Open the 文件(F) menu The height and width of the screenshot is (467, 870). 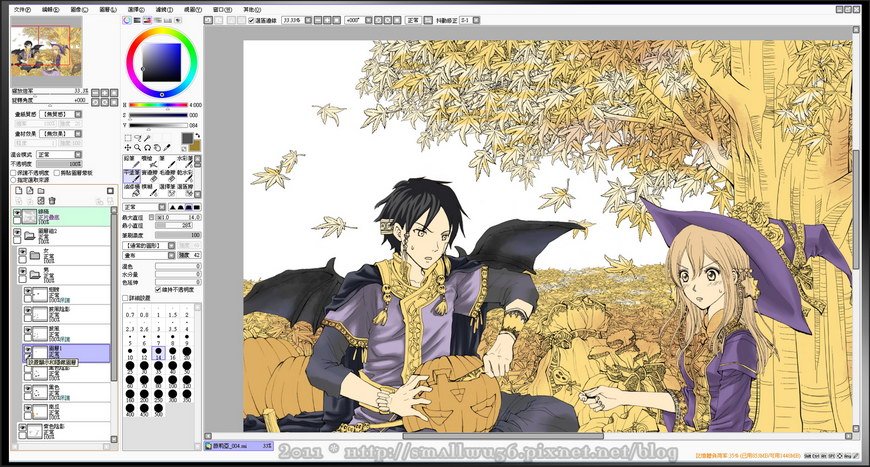[x=22, y=9]
